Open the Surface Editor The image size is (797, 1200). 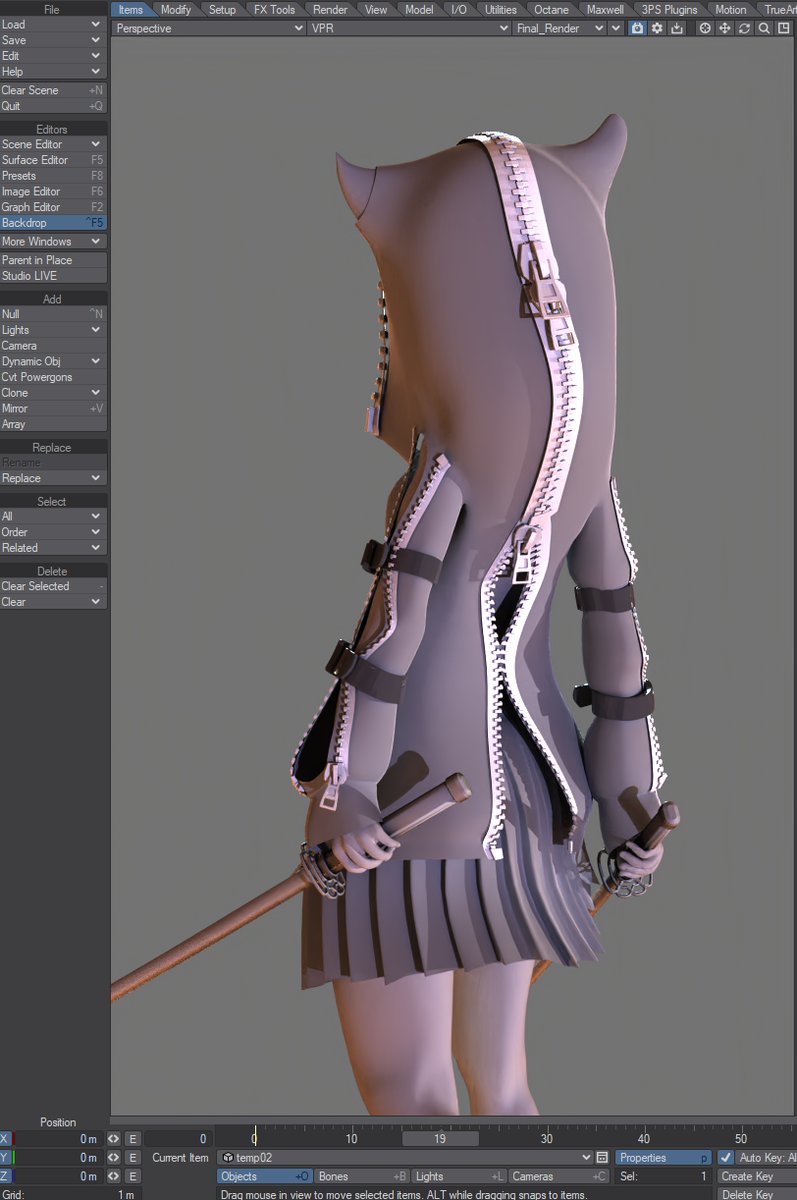click(53, 160)
